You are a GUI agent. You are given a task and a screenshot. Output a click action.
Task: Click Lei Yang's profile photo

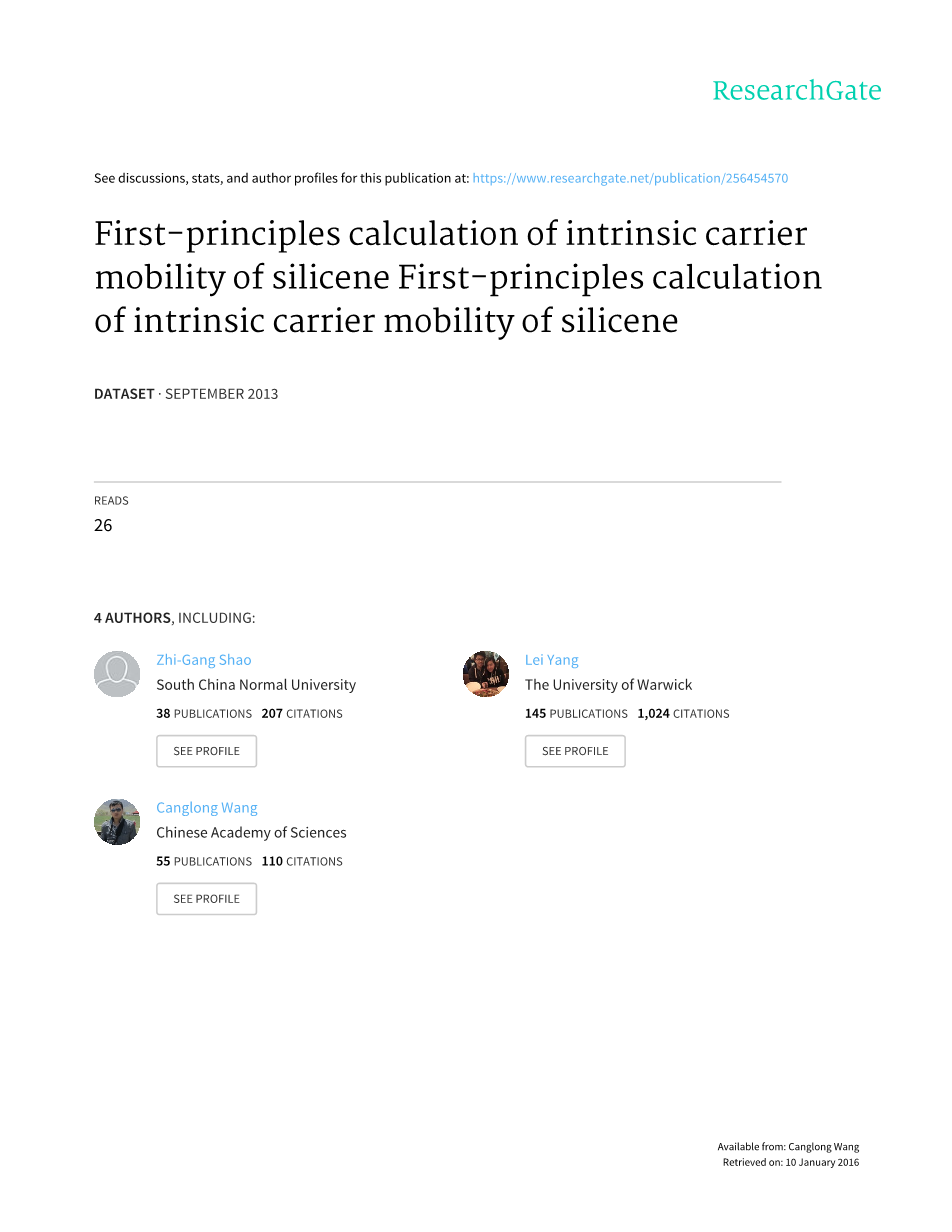pyautogui.click(x=486, y=674)
